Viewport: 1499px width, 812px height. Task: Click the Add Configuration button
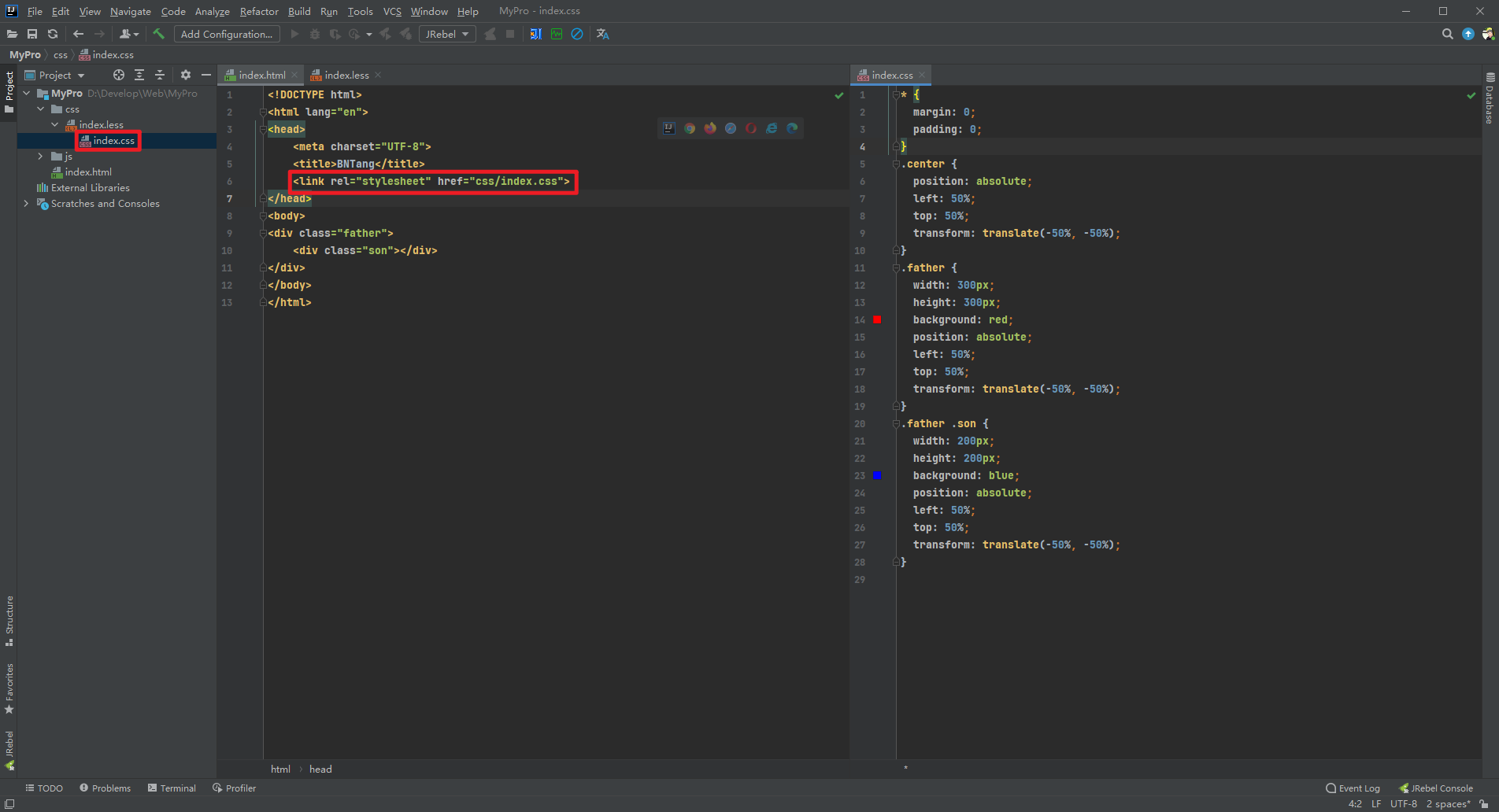click(x=227, y=34)
